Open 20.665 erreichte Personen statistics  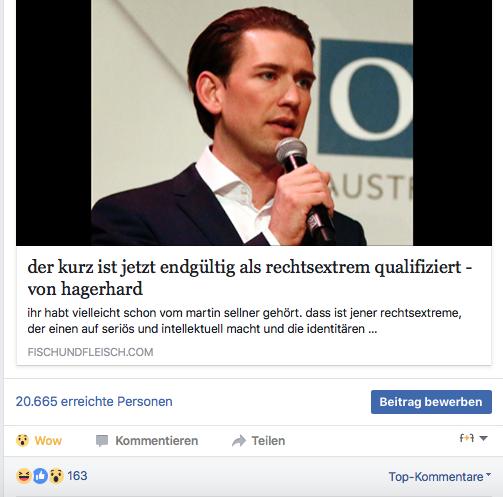point(94,402)
